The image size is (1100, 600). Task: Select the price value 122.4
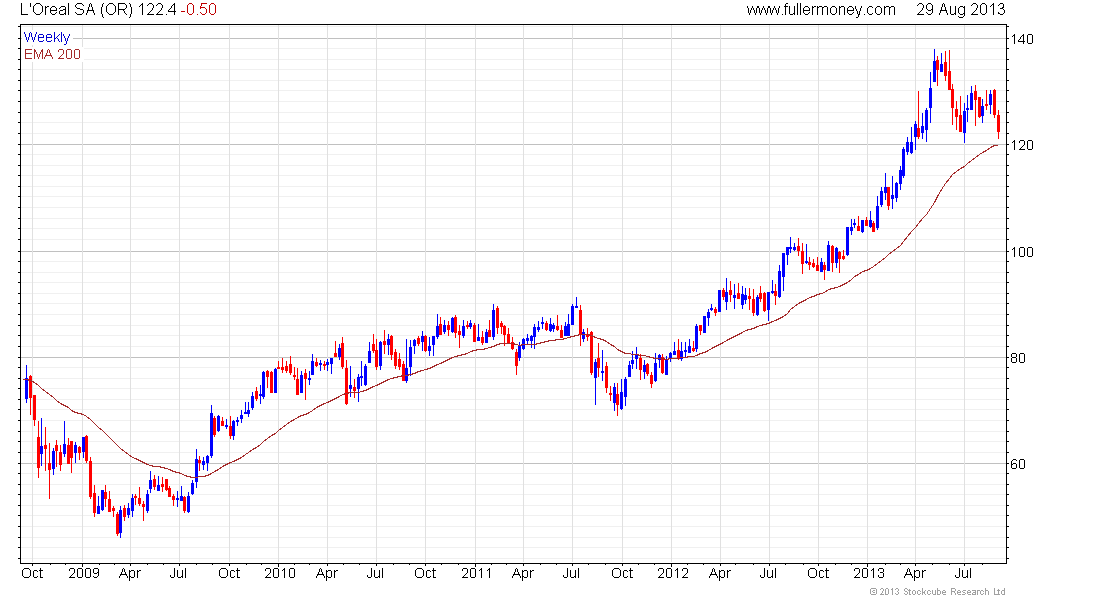pos(156,10)
